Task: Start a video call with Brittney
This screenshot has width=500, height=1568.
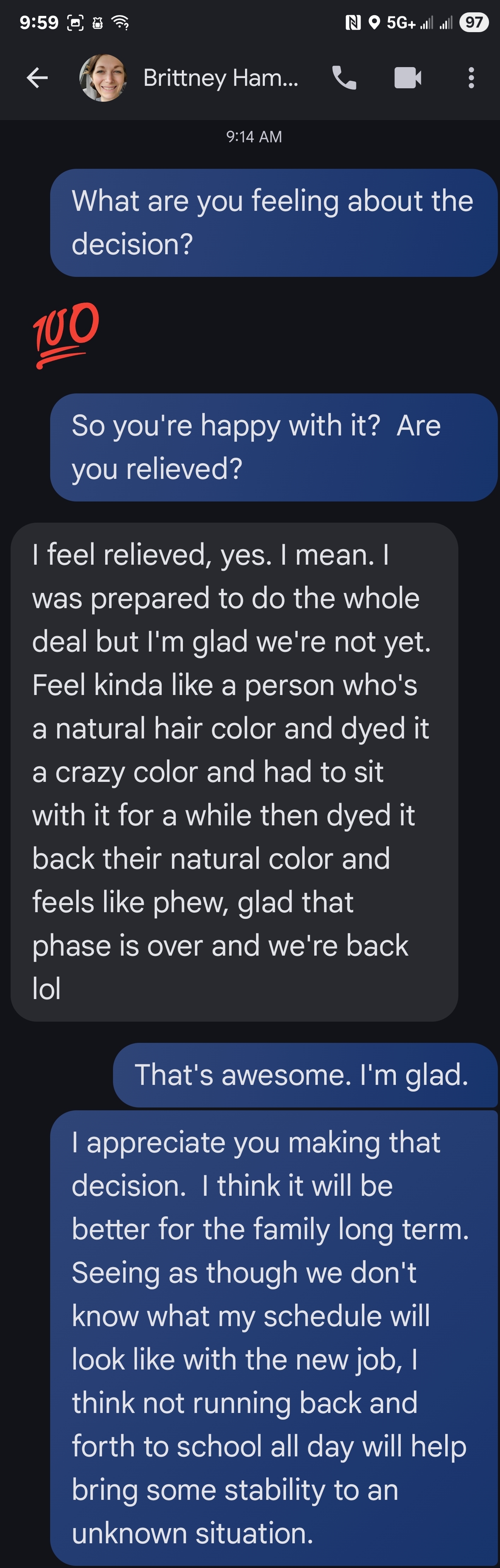Action: [x=407, y=78]
